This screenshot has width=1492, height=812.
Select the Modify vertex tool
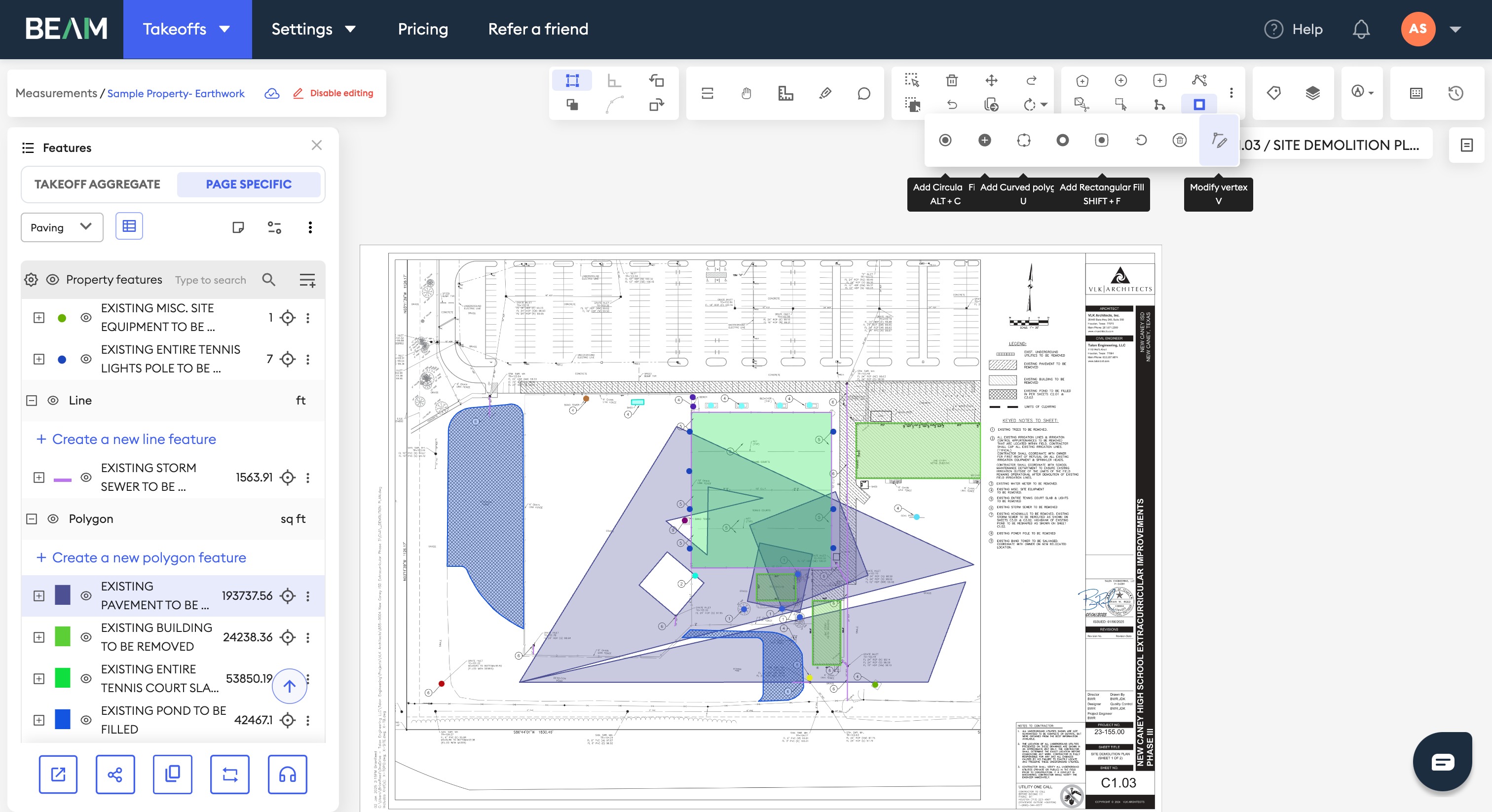(1219, 140)
